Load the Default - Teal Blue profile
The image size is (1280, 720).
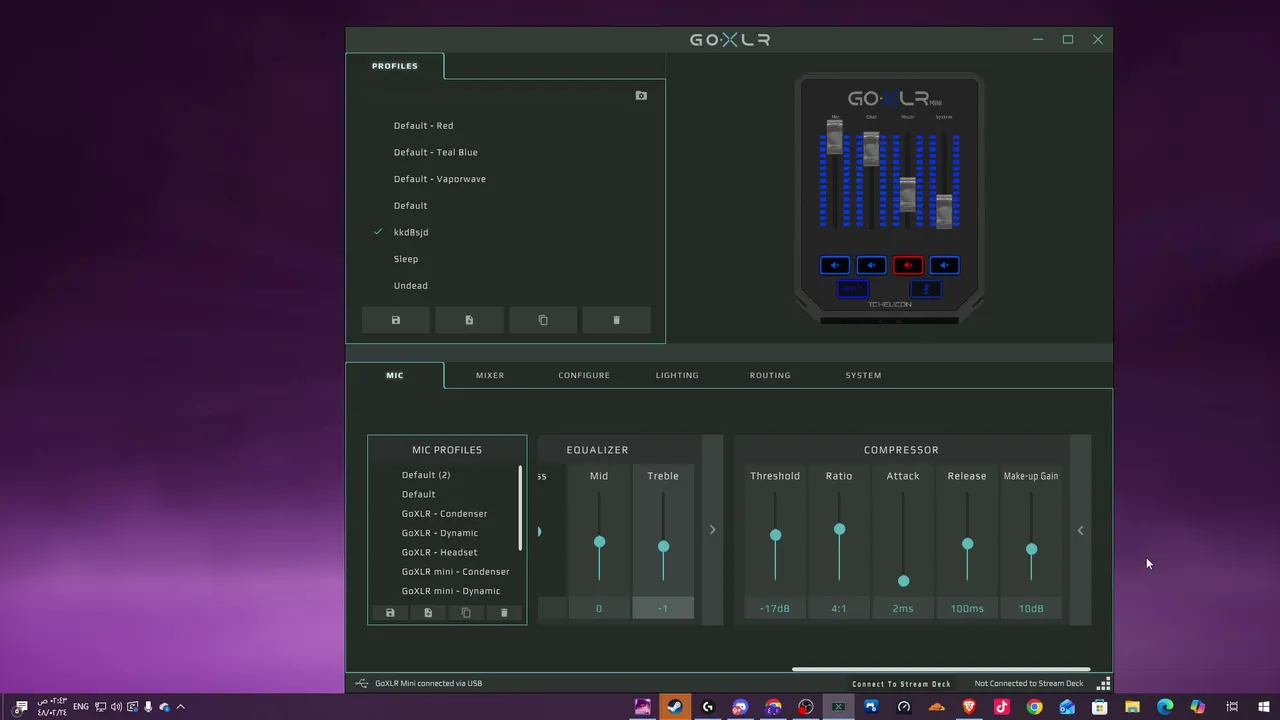click(436, 152)
